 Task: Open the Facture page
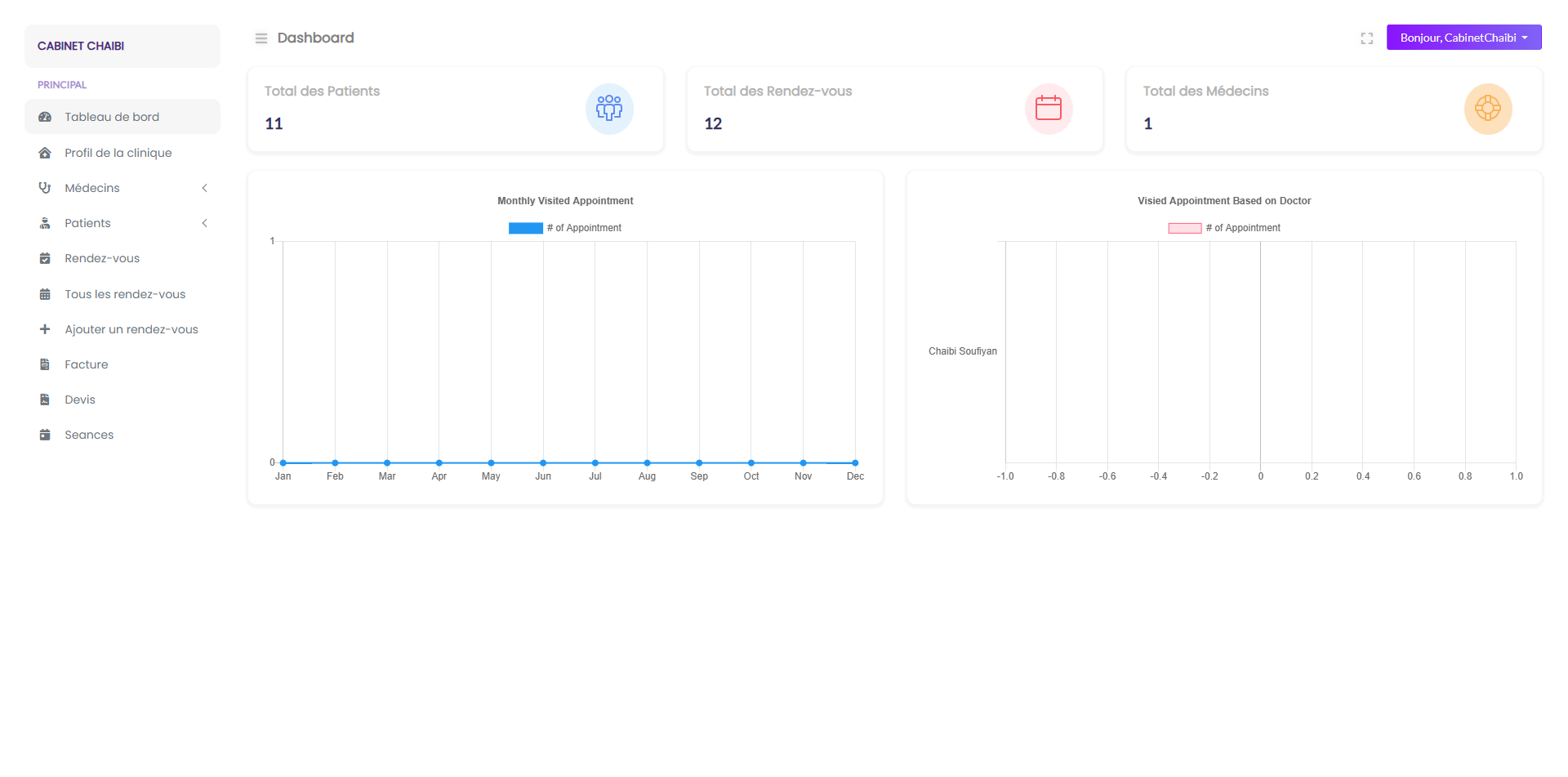pyautogui.click(x=87, y=364)
